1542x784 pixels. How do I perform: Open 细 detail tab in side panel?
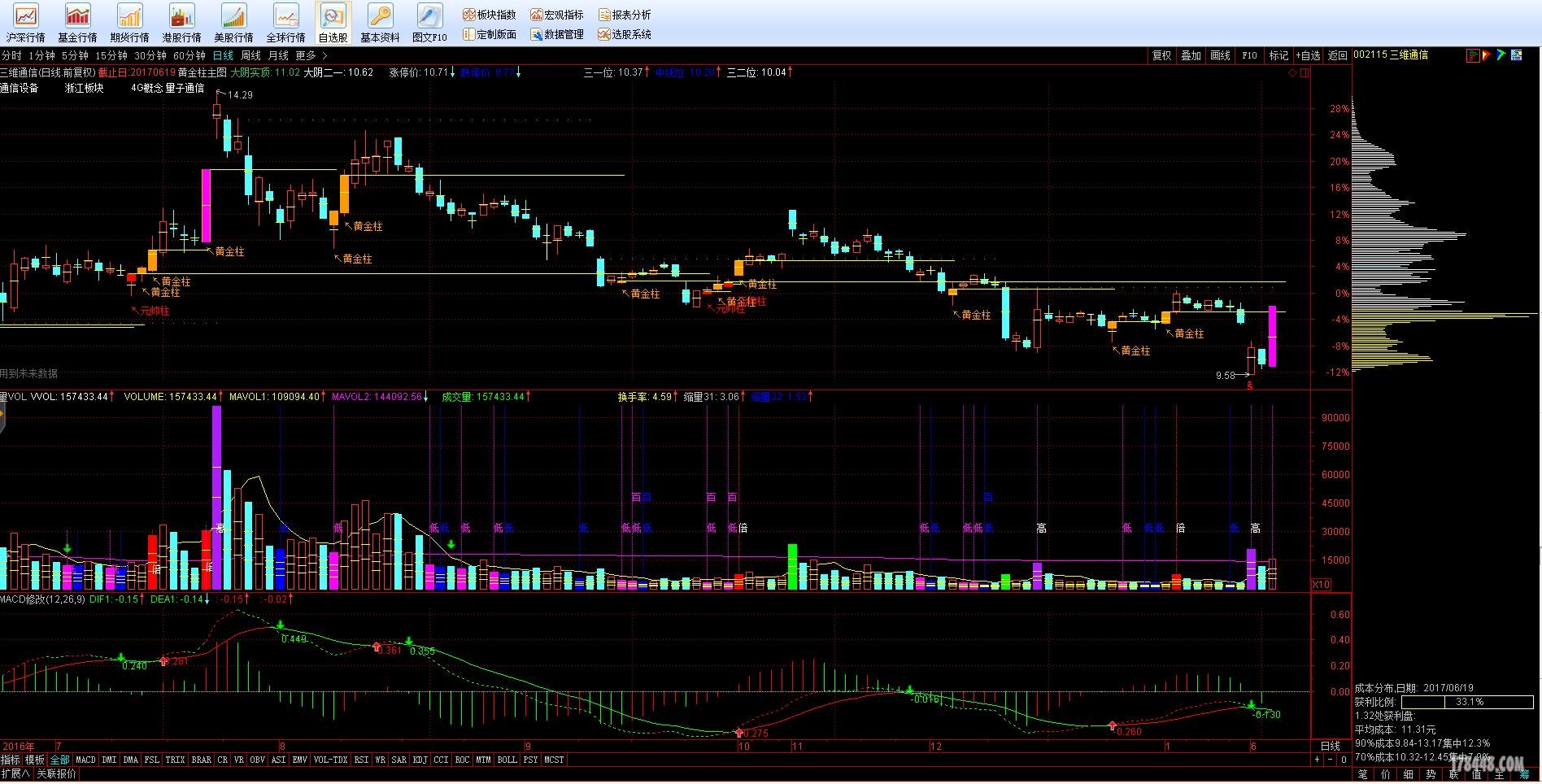1409,774
